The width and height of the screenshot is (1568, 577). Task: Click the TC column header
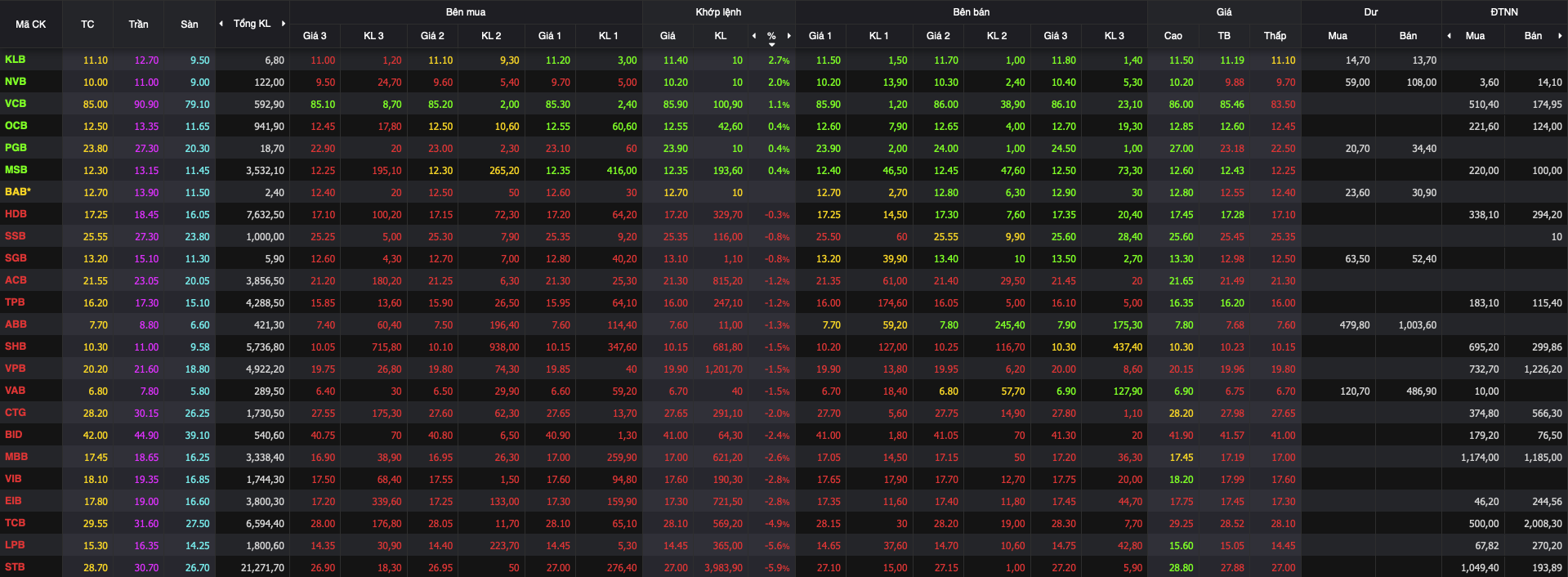click(x=87, y=25)
